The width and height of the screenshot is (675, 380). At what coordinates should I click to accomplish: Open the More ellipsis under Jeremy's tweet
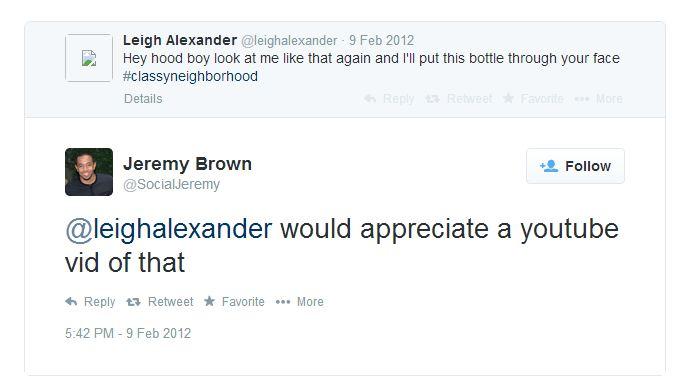(x=283, y=302)
